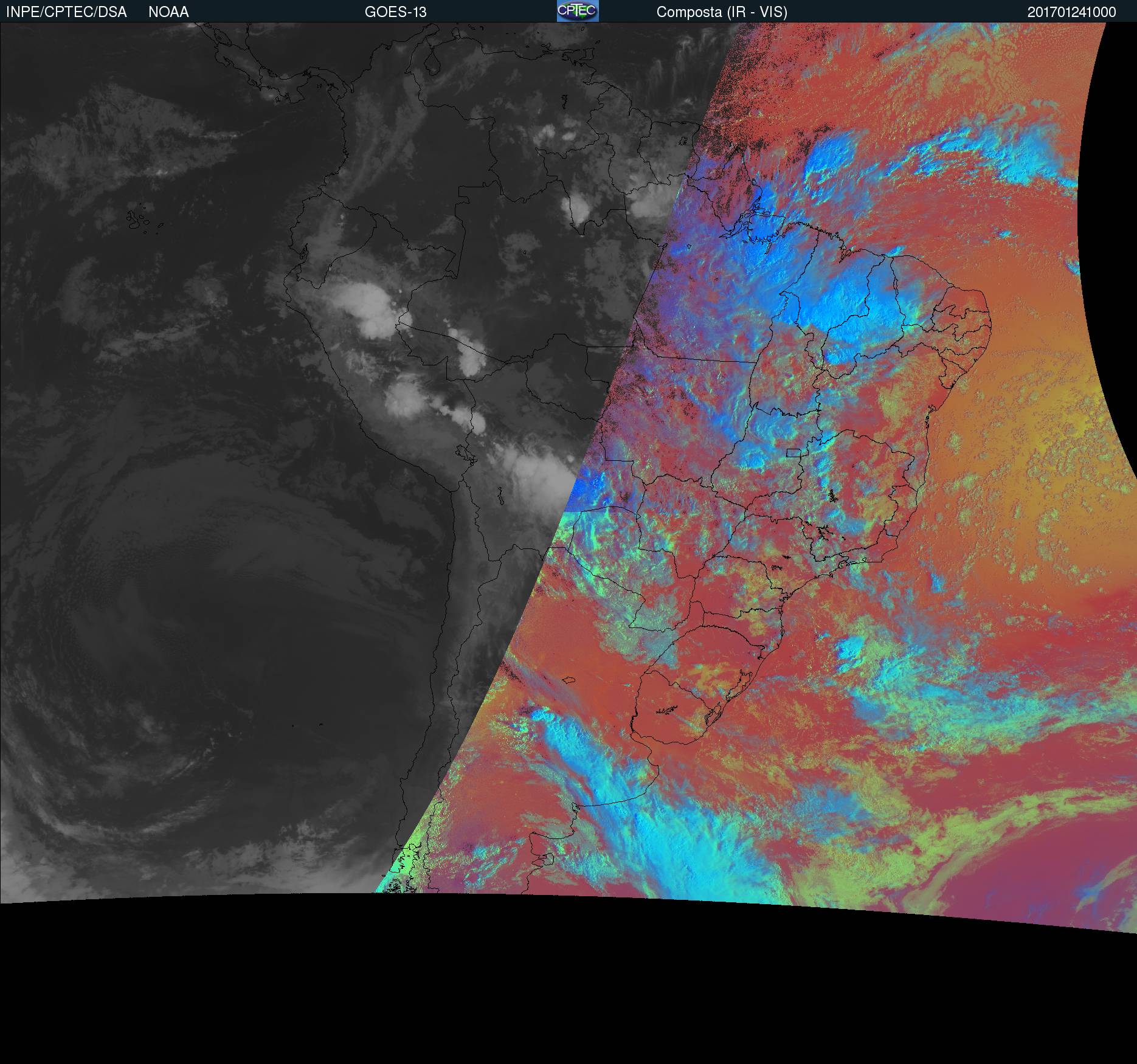
Task: Click the INPE/CPTEC/DSA header text
Action: (x=66, y=12)
